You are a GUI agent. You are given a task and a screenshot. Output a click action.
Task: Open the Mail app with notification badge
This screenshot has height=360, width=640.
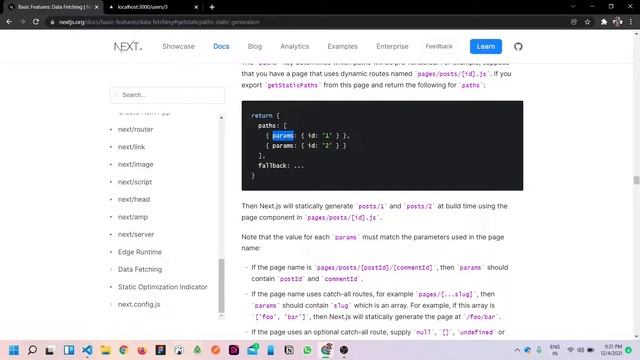coord(253,350)
